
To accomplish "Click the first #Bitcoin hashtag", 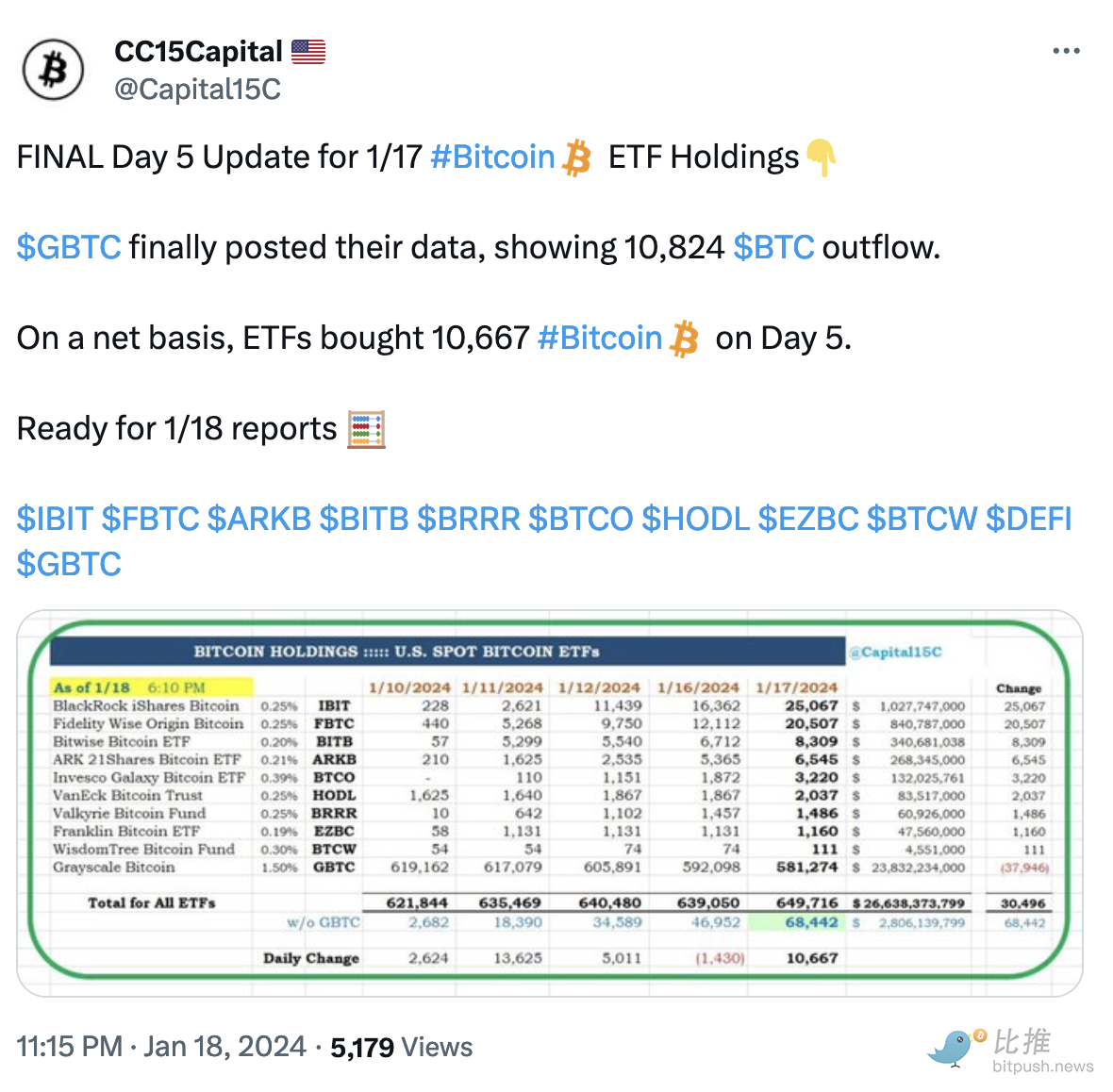I will (x=492, y=157).
